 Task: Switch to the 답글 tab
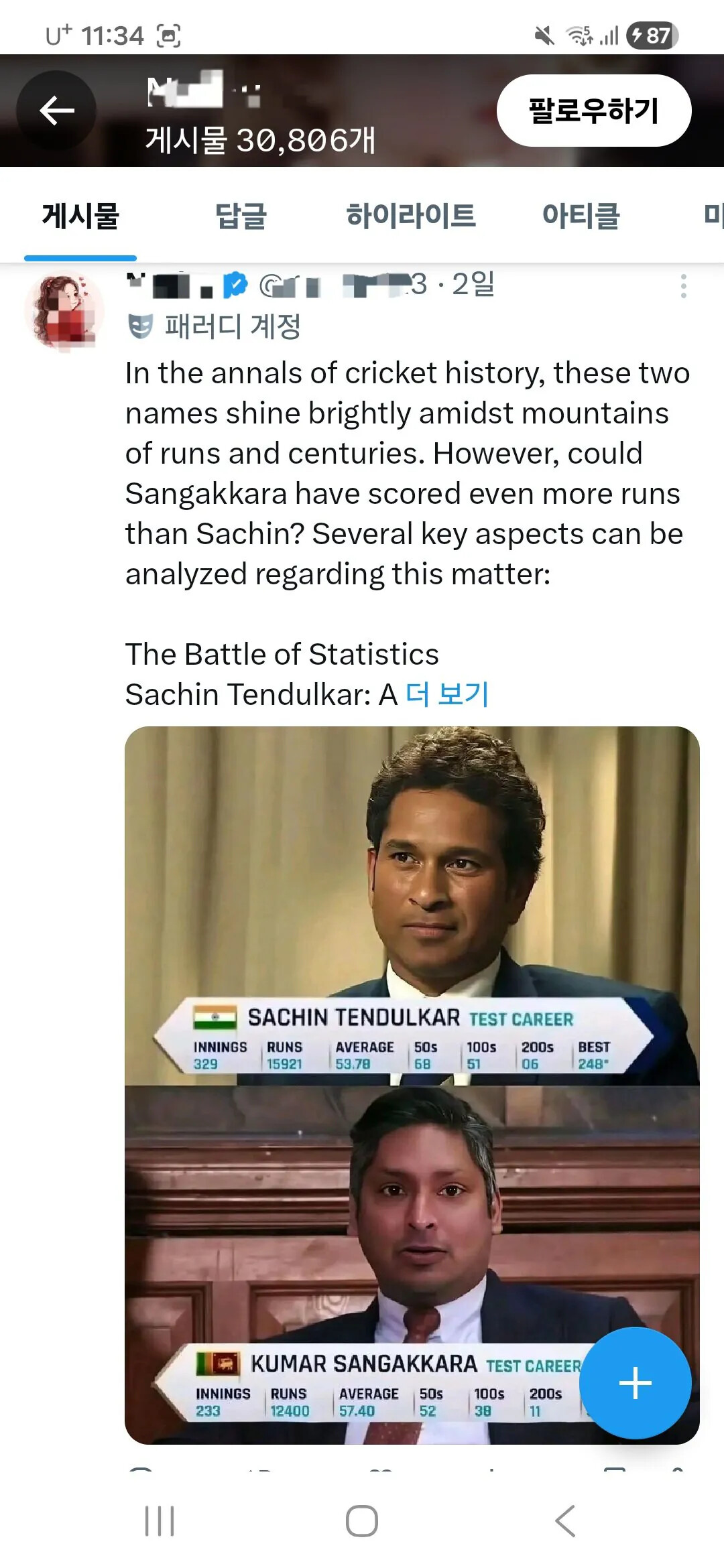pyautogui.click(x=241, y=216)
